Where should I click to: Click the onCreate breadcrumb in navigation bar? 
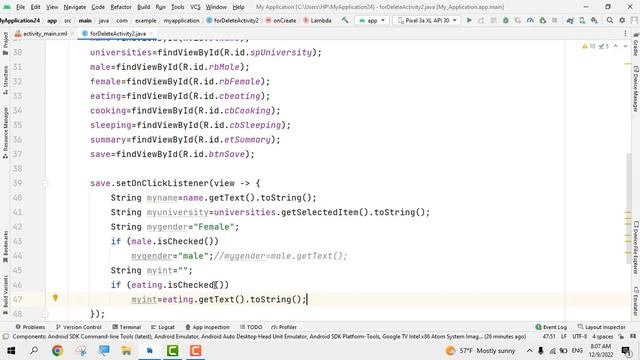tap(281, 20)
